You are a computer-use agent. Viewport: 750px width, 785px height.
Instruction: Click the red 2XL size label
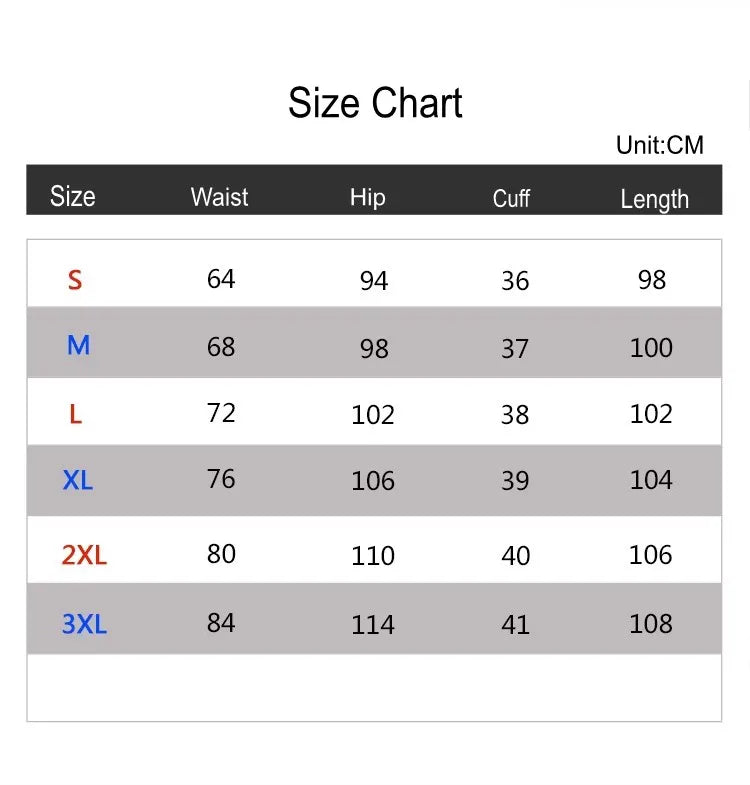click(x=84, y=555)
